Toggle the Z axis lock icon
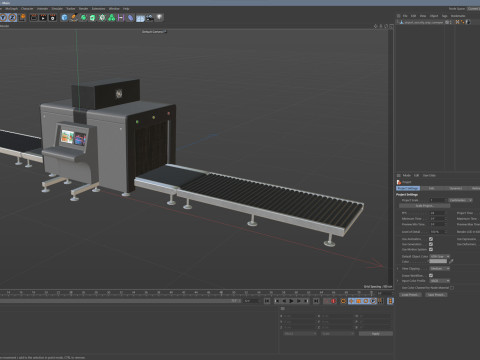This screenshot has height=360, width=480. [12, 18]
